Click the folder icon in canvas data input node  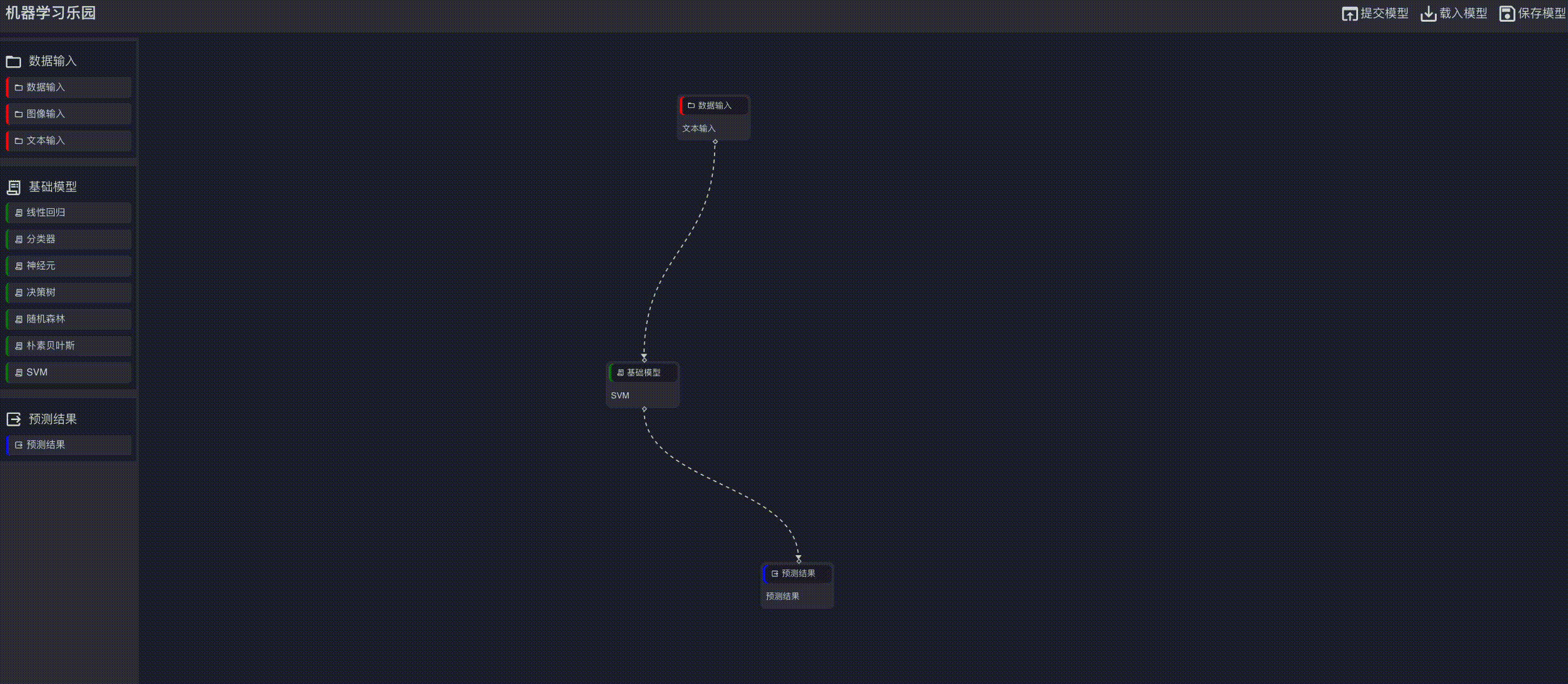[691, 106]
